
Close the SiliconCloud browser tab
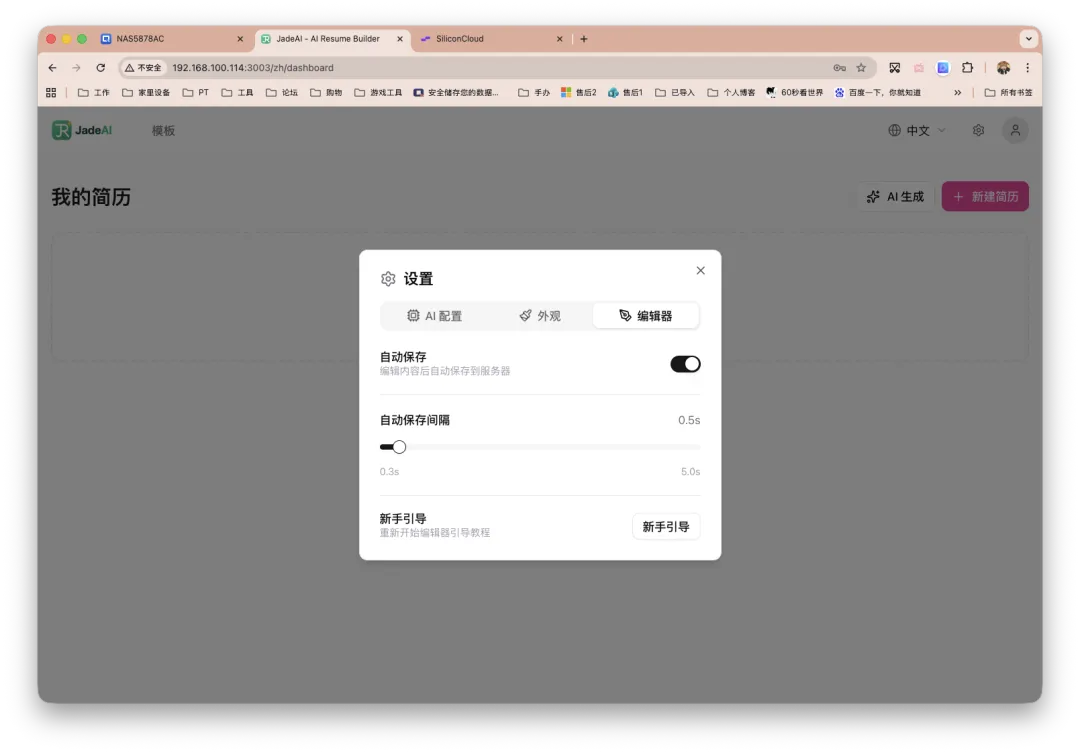click(x=559, y=39)
